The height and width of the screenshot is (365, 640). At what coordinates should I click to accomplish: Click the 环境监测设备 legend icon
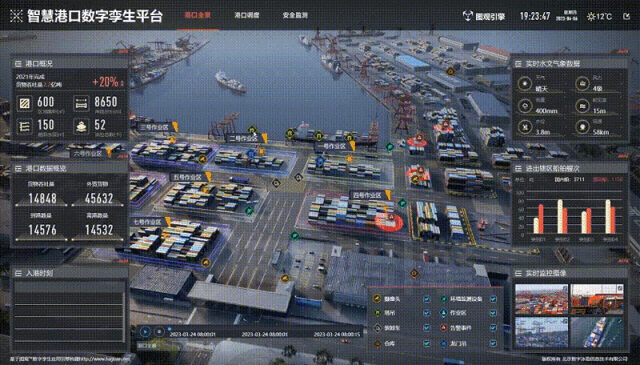click(444, 299)
